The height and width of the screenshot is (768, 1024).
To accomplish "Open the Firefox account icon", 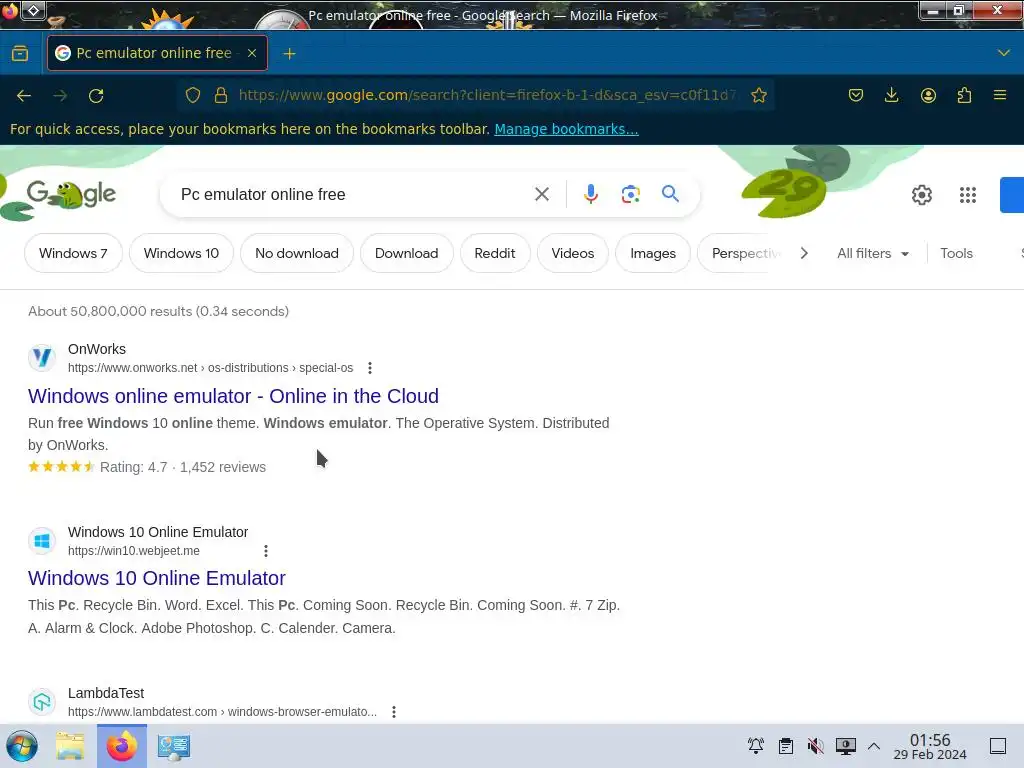I will click(x=928, y=95).
